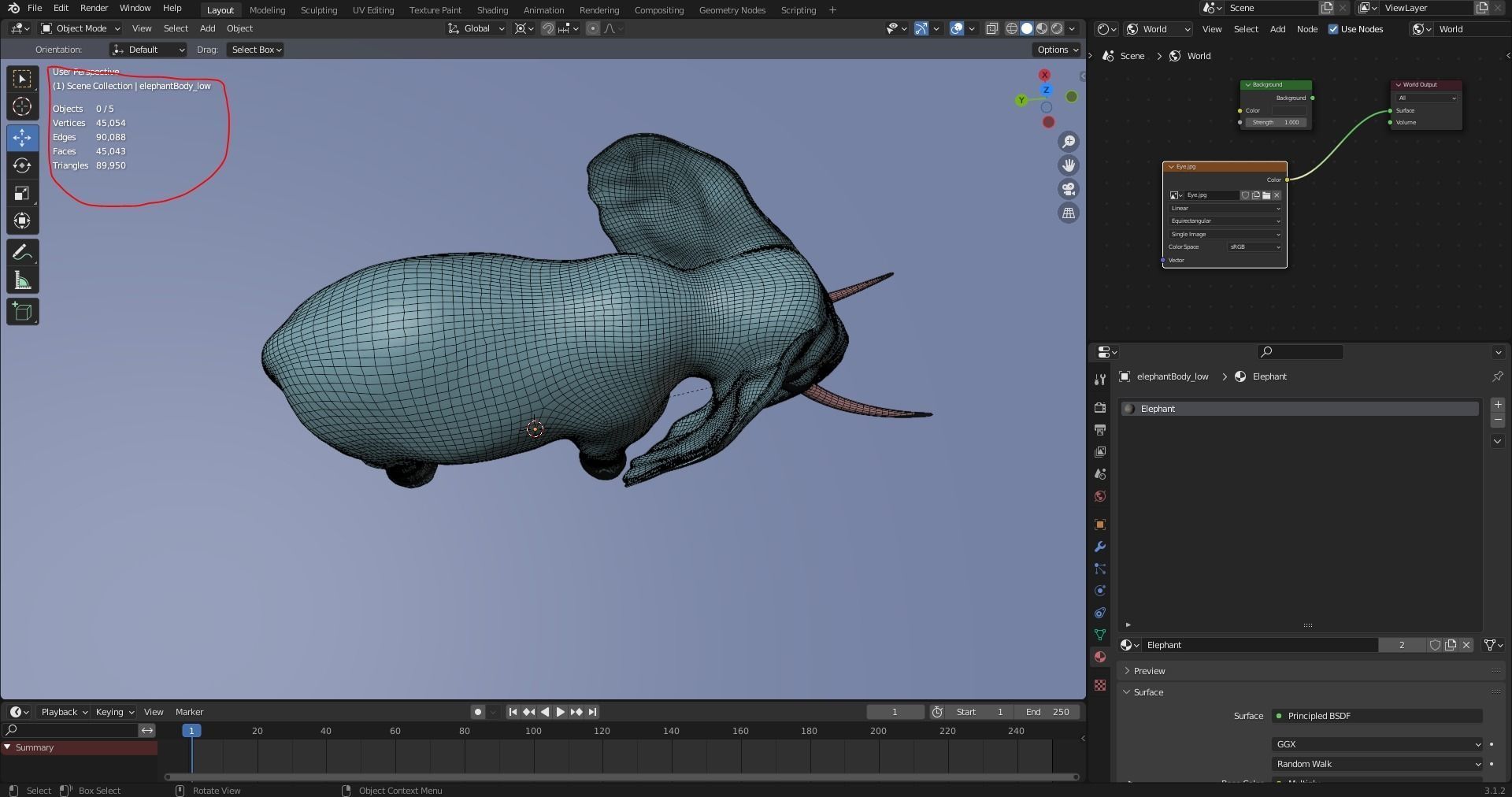Select the Add Cube tool
The width and height of the screenshot is (1512, 797).
pos(22,312)
